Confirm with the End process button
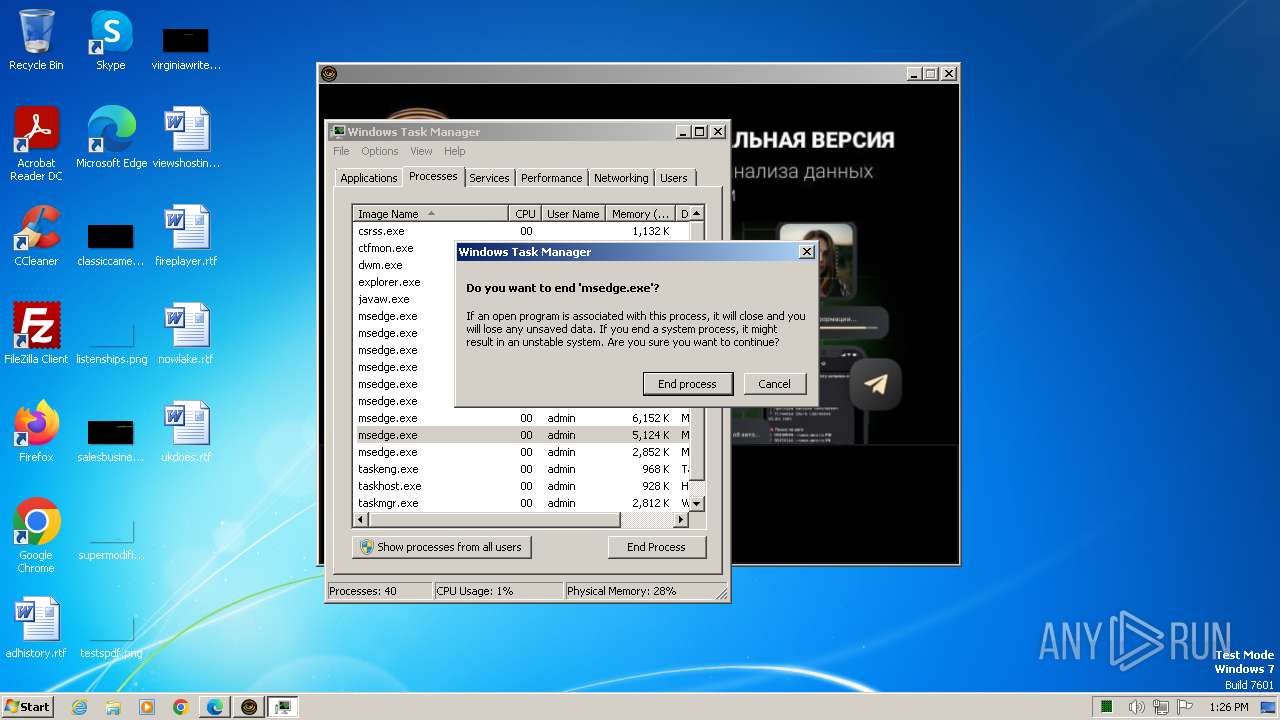The width and height of the screenshot is (1280, 720). pyautogui.click(x=687, y=384)
